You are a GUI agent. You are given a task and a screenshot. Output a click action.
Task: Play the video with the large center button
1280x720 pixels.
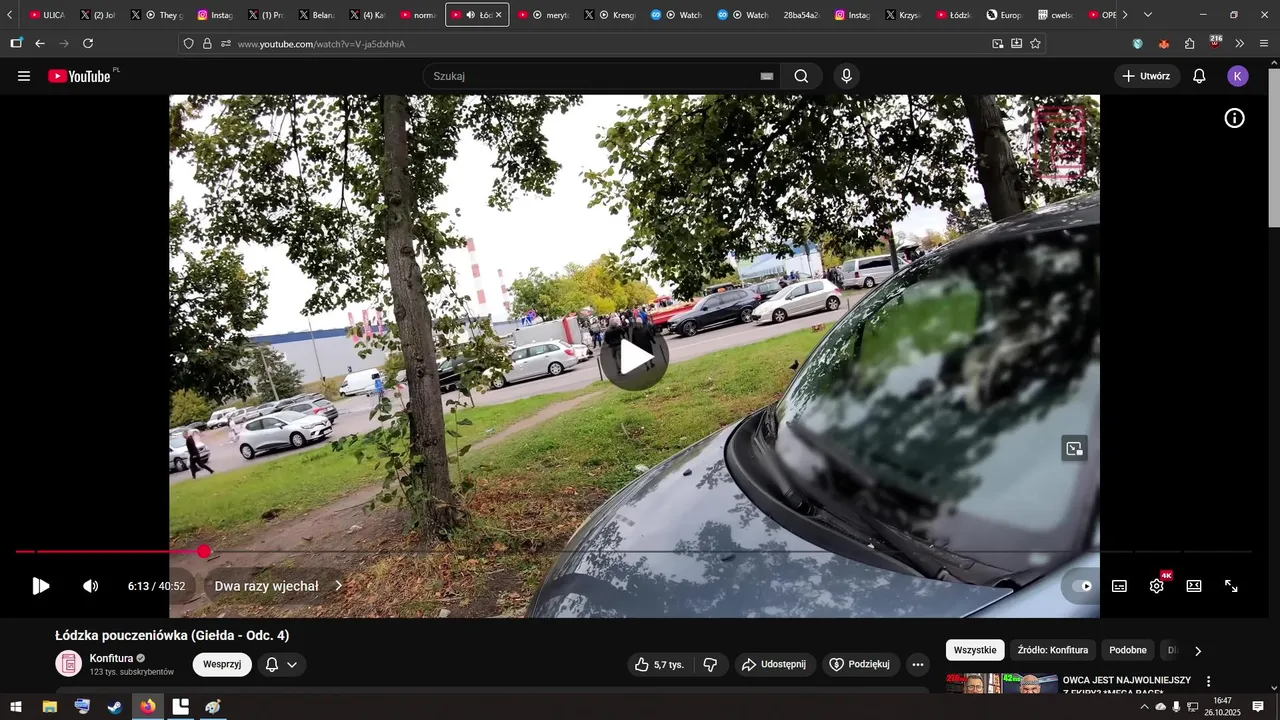pos(634,357)
